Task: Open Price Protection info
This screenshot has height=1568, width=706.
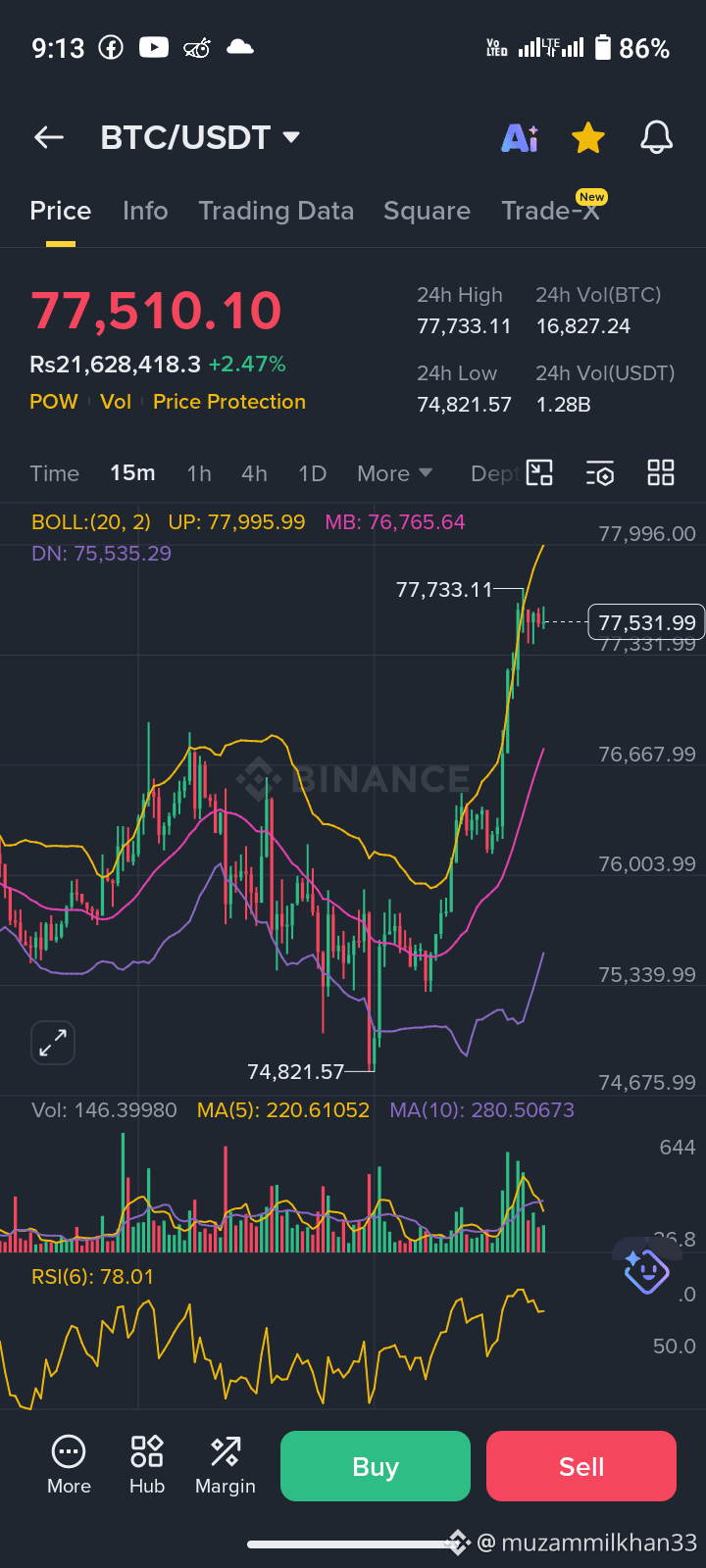Action: [x=229, y=402]
